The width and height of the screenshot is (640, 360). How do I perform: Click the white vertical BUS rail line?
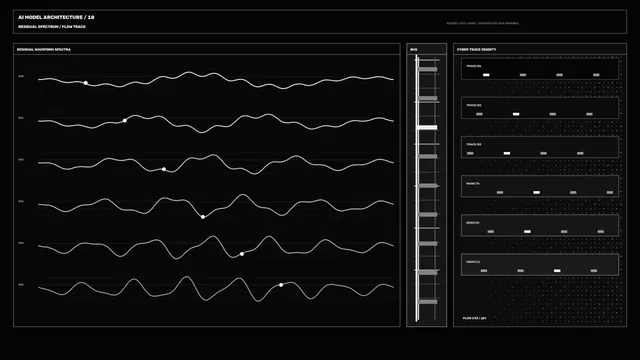417,189
